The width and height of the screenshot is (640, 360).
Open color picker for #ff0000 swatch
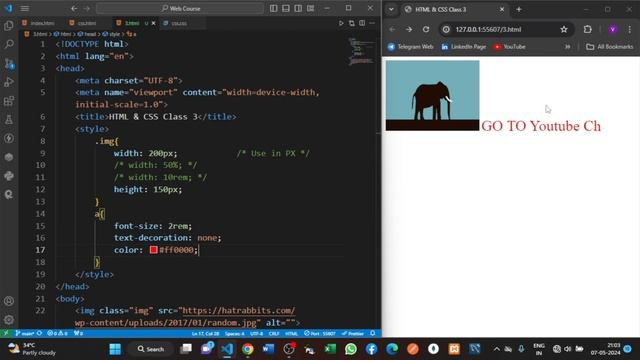(153, 250)
